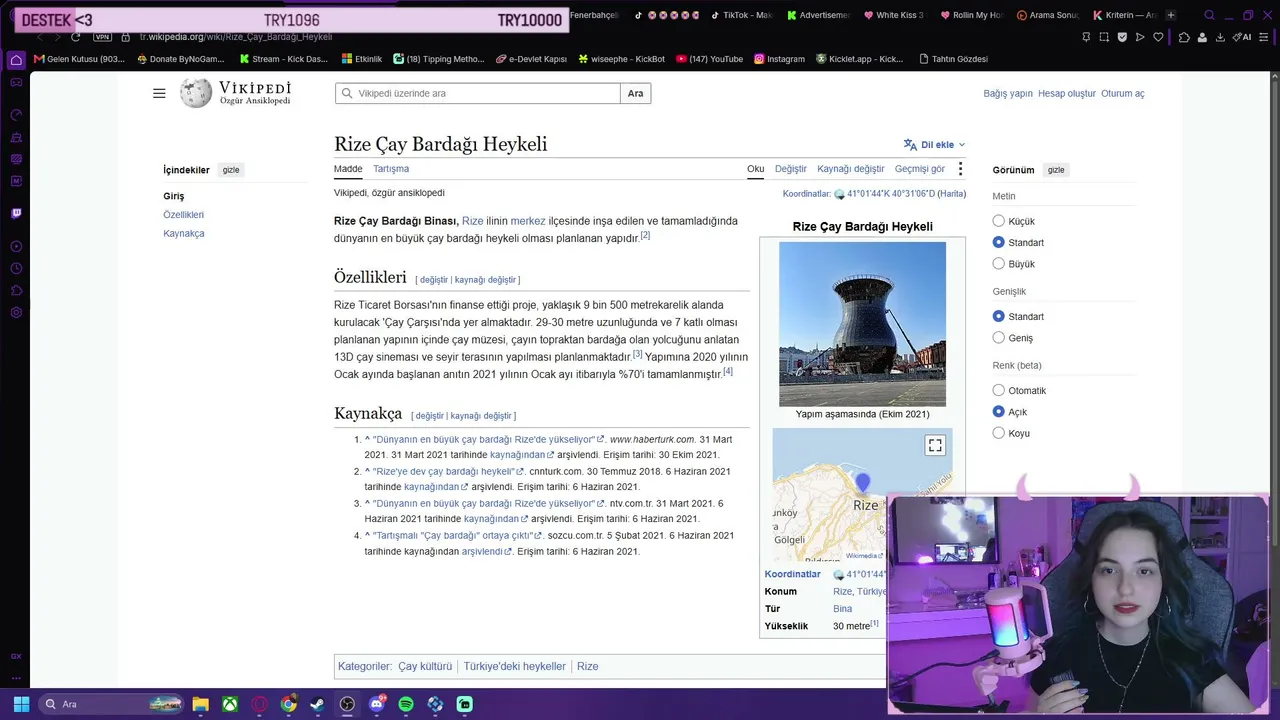Screen dimensions: 1280x720
Task: Open history clock icon in Opera sidebar
Action: pos(16,268)
